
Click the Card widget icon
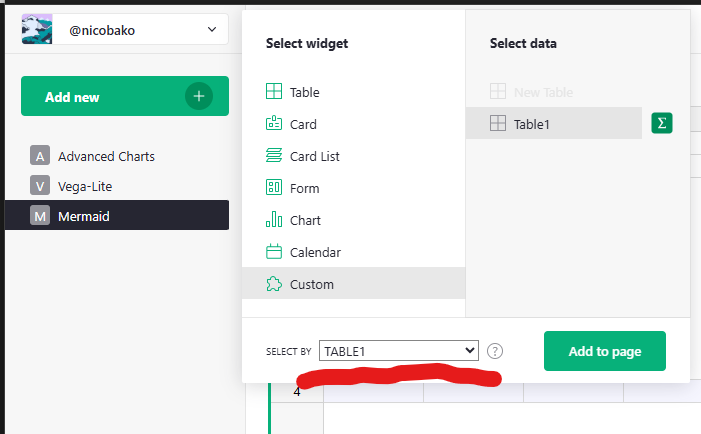tap(274, 124)
